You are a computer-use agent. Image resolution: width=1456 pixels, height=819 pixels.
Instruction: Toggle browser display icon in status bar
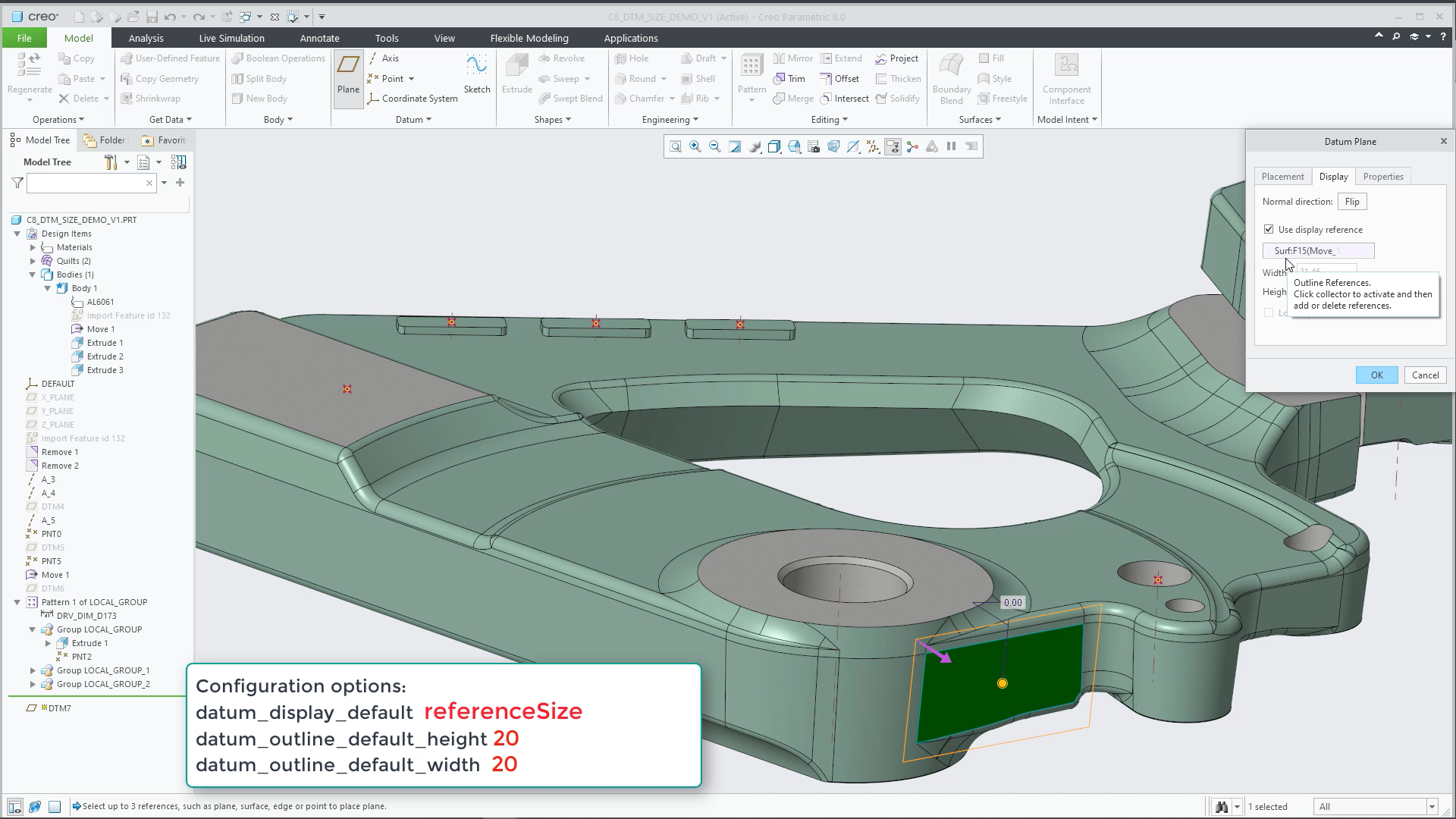click(35, 806)
